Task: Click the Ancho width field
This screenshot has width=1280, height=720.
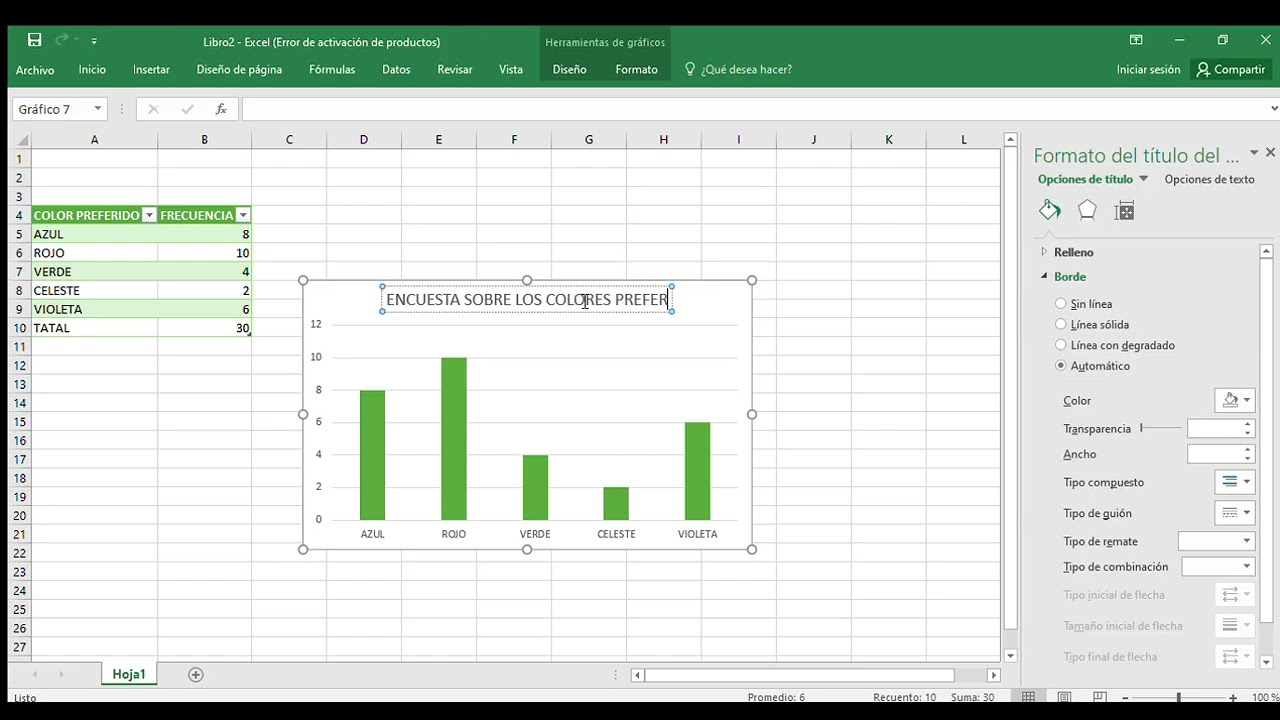Action: pos(1214,454)
